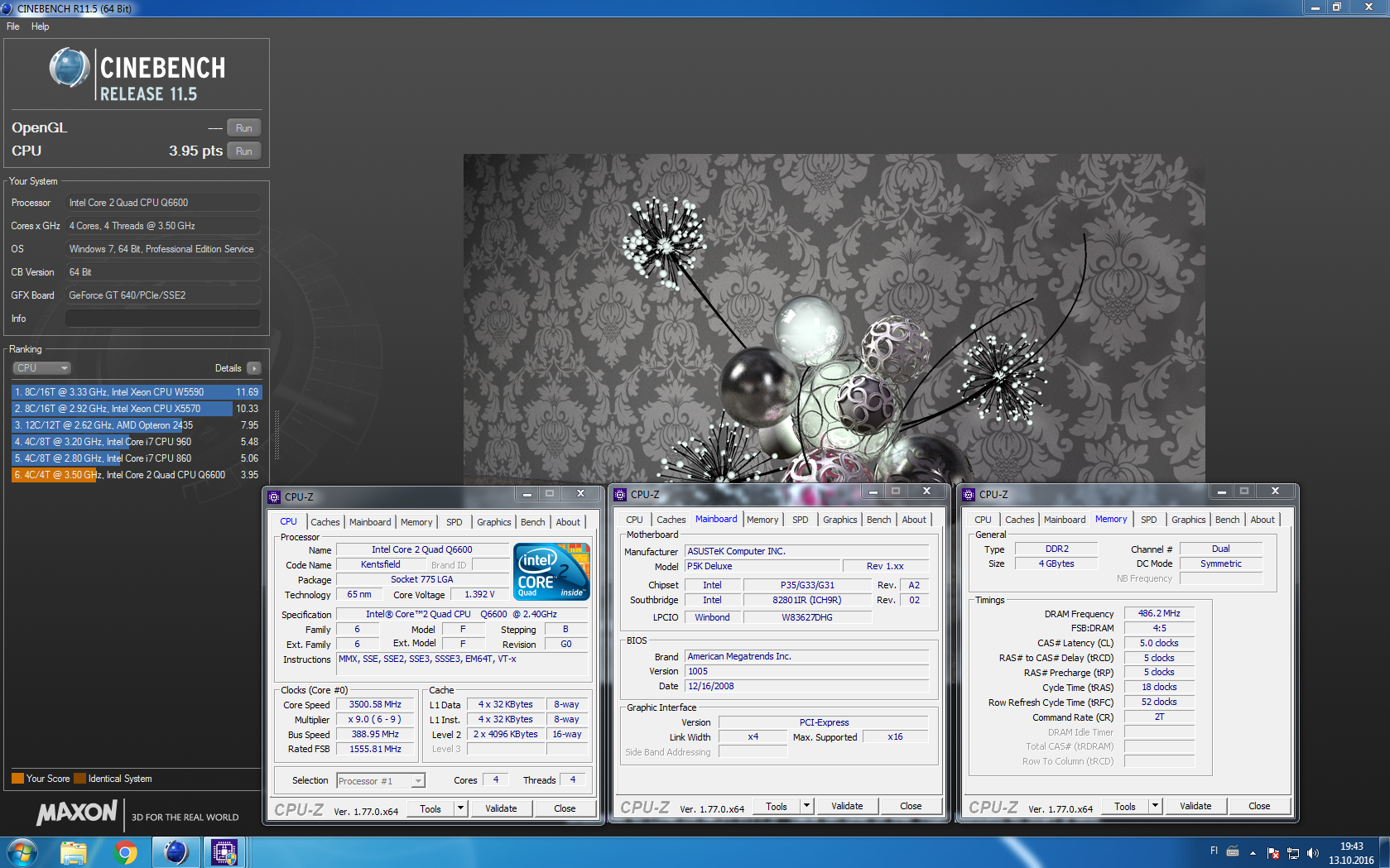Screen dimensions: 1390x868
Task: Click Details arrow button in Ranking
Action: point(254,368)
